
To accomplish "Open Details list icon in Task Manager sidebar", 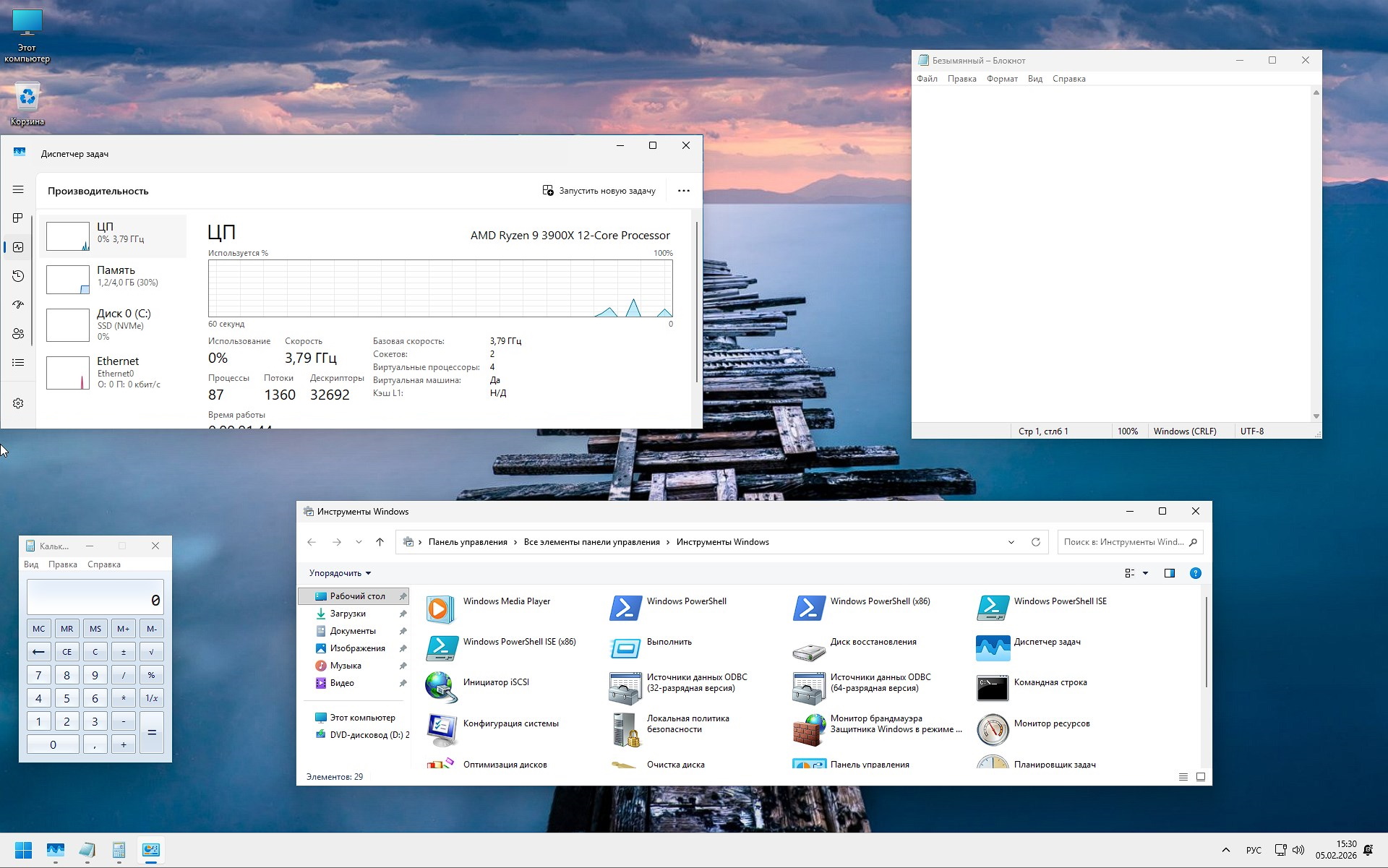I will (18, 362).
